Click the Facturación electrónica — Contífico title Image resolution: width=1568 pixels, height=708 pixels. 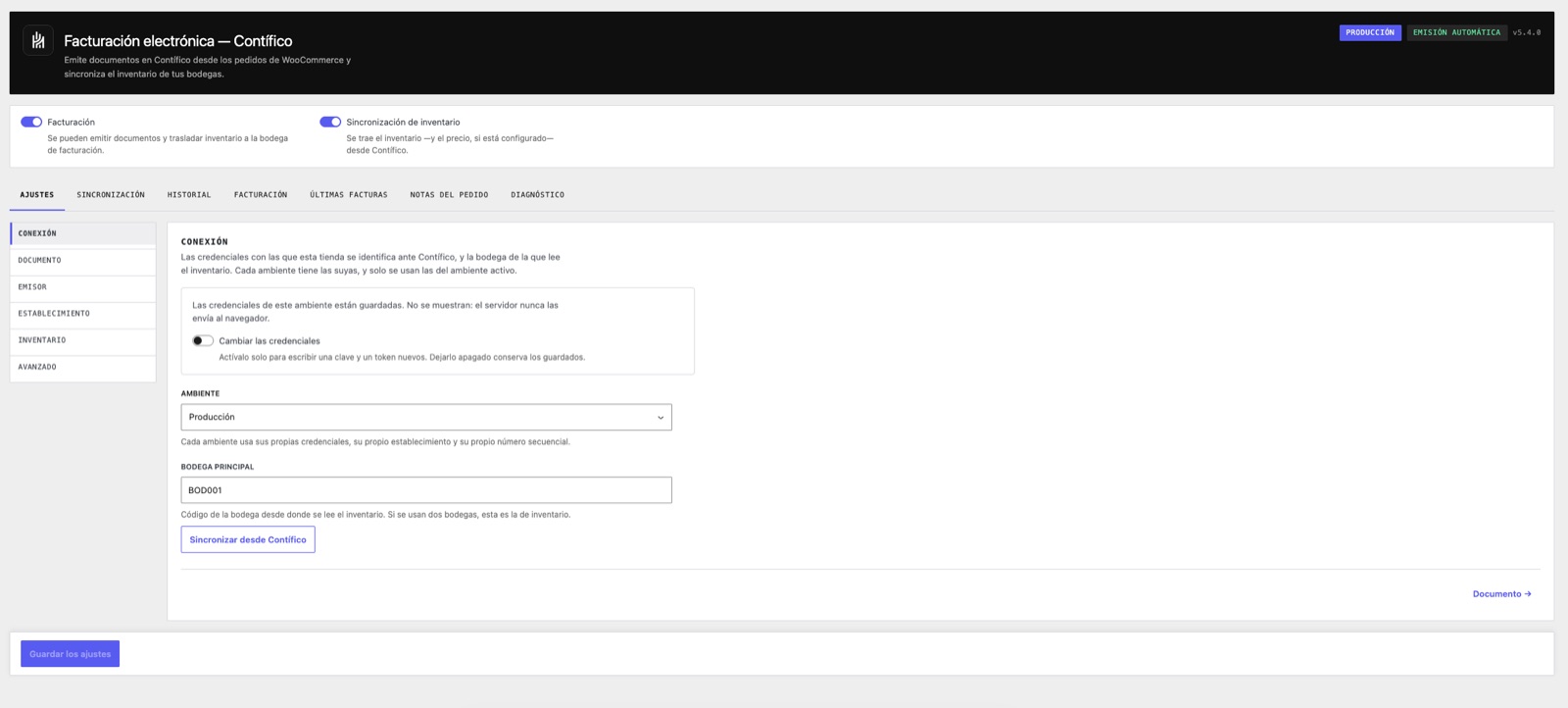(178, 41)
